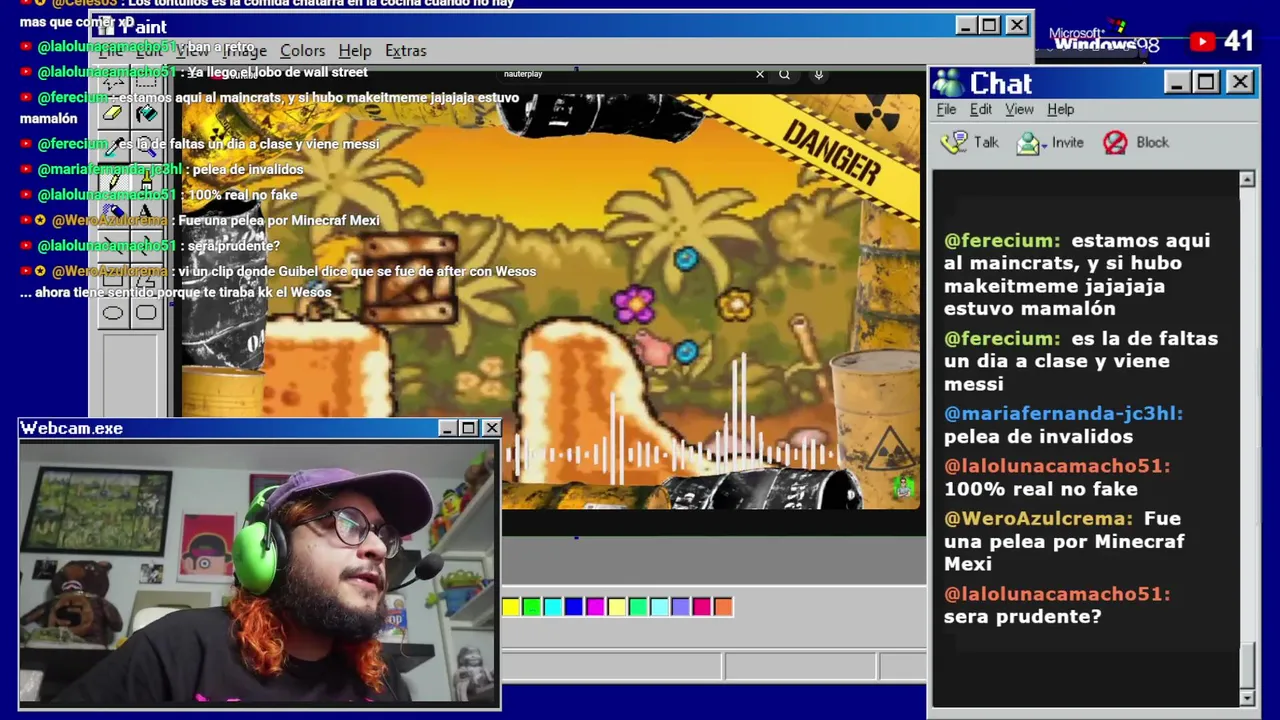Image resolution: width=1280 pixels, height=720 pixels.
Task: Open the File menu in Chat window
Action: pyautogui.click(x=946, y=110)
